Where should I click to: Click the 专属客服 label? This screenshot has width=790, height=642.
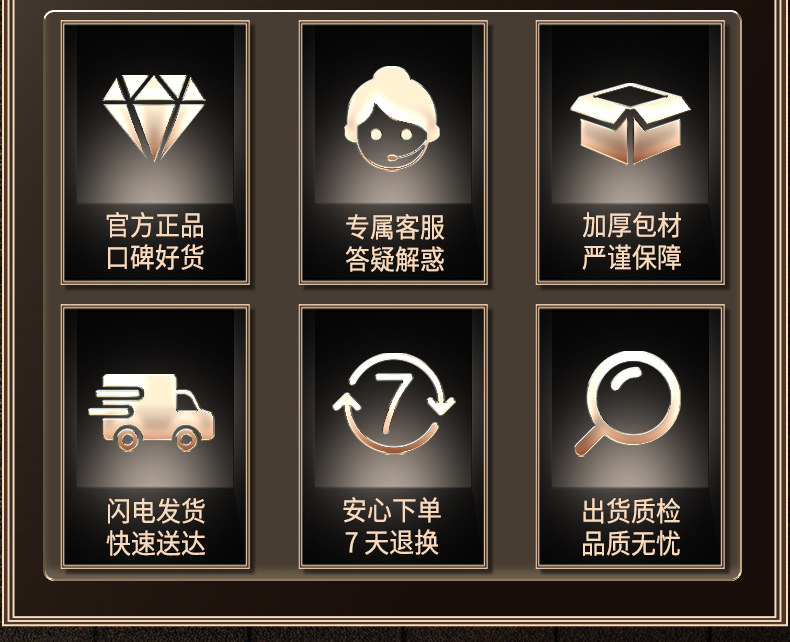(394, 227)
